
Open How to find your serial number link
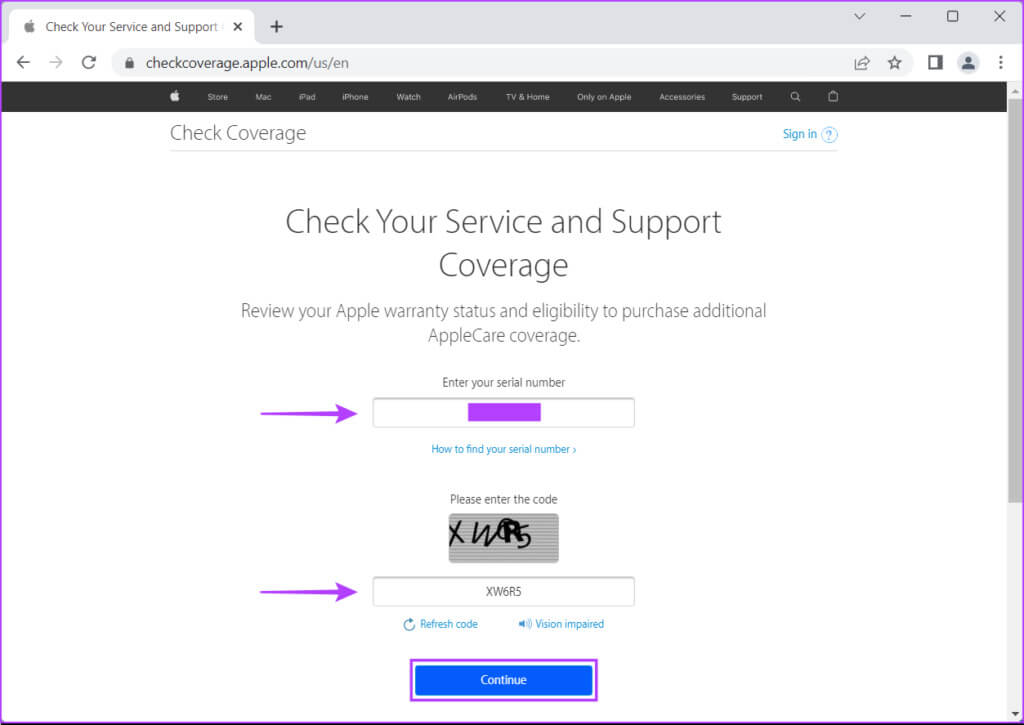point(504,449)
